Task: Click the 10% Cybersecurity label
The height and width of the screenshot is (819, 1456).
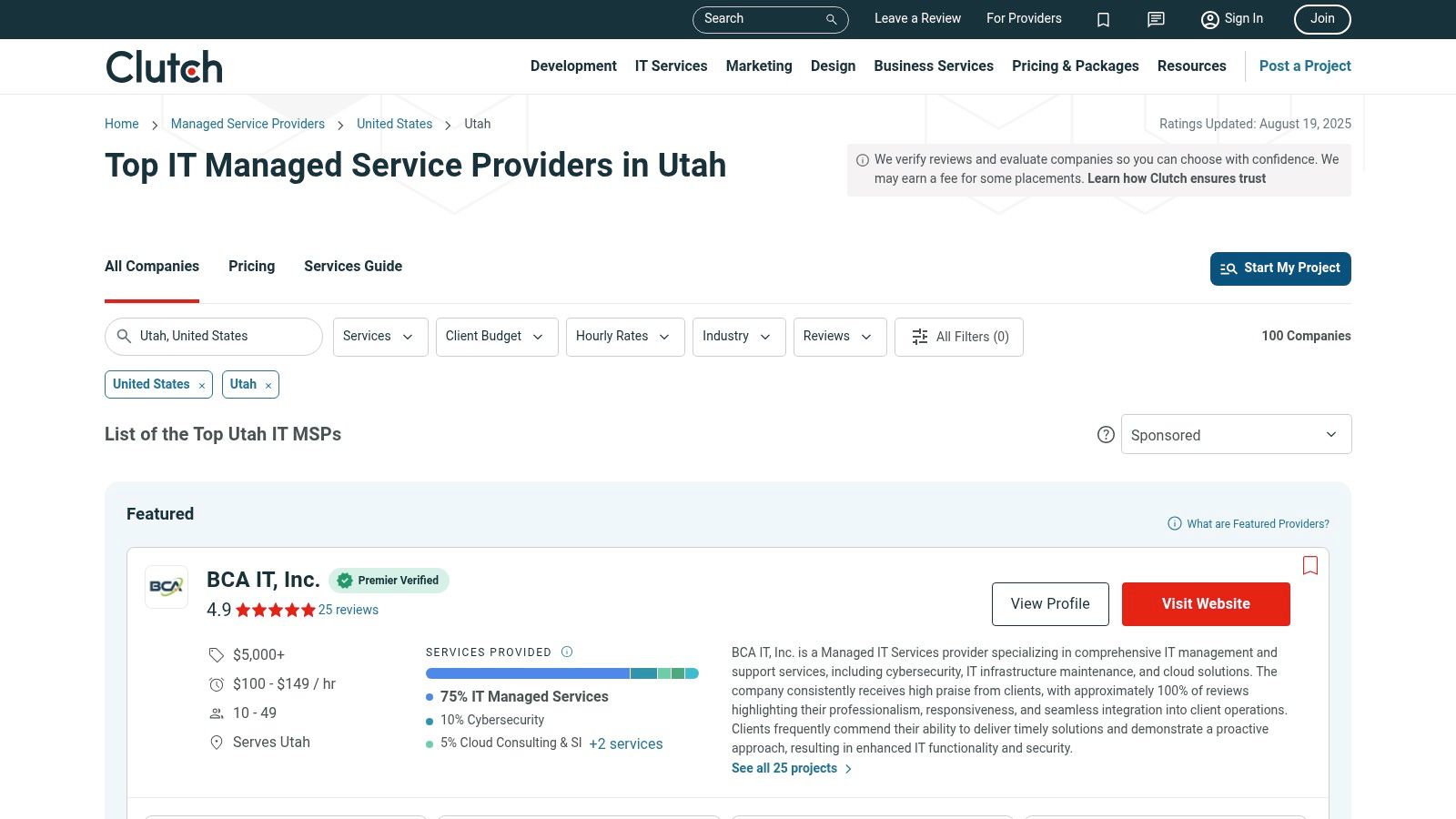Action: 492,721
